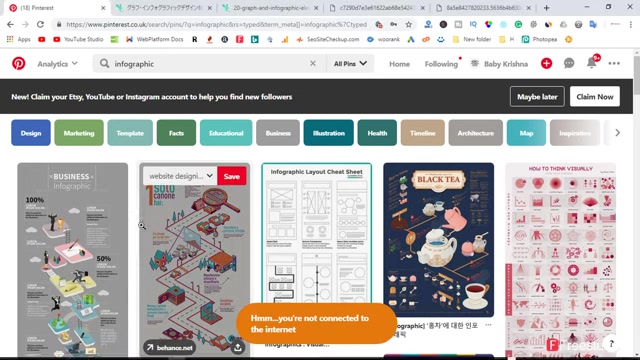The width and height of the screenshot is (640, 360).
Task: Save the pin with red Save button
Action: 231,176
